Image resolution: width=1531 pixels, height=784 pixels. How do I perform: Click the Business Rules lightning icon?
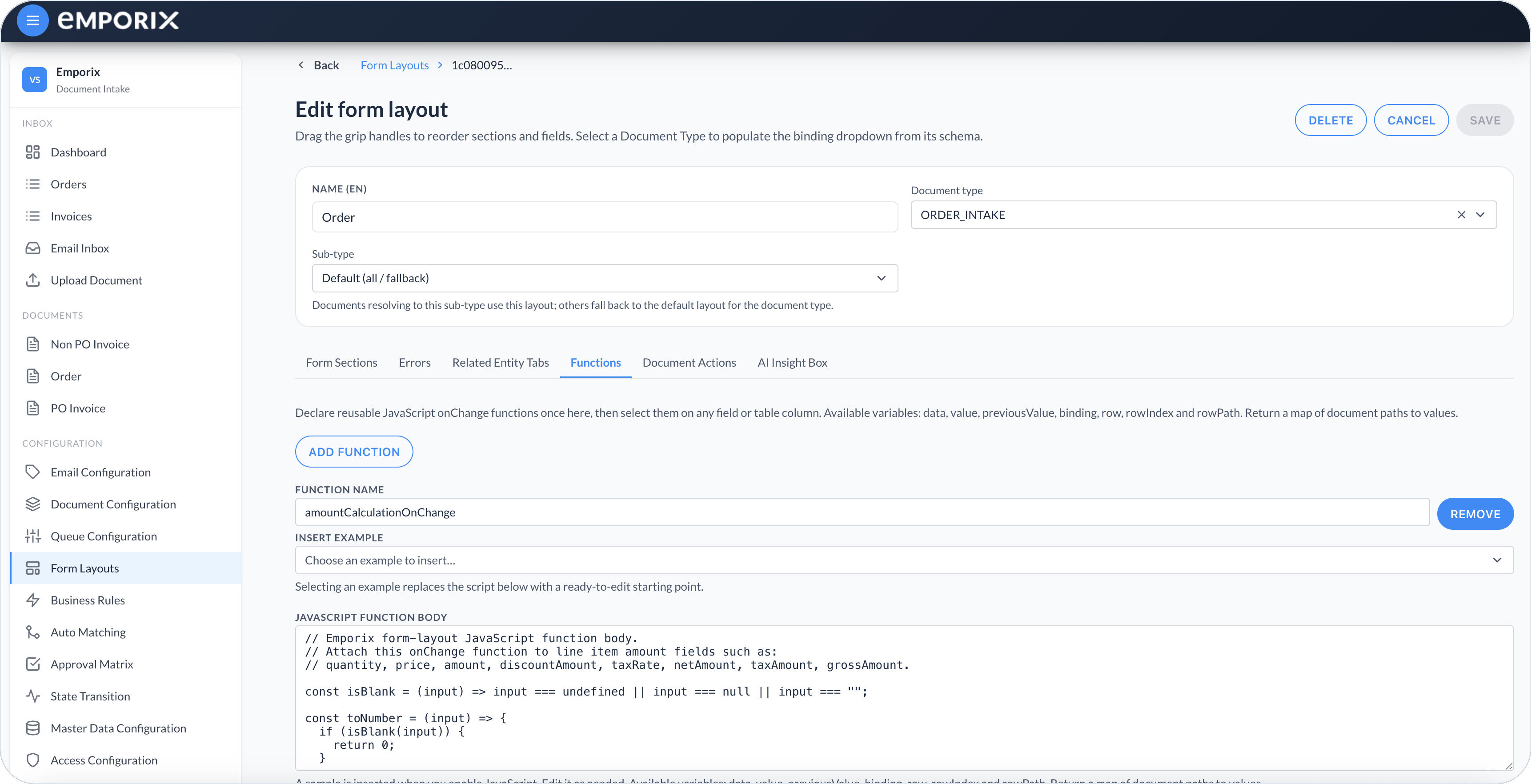[x=33, y=600]
